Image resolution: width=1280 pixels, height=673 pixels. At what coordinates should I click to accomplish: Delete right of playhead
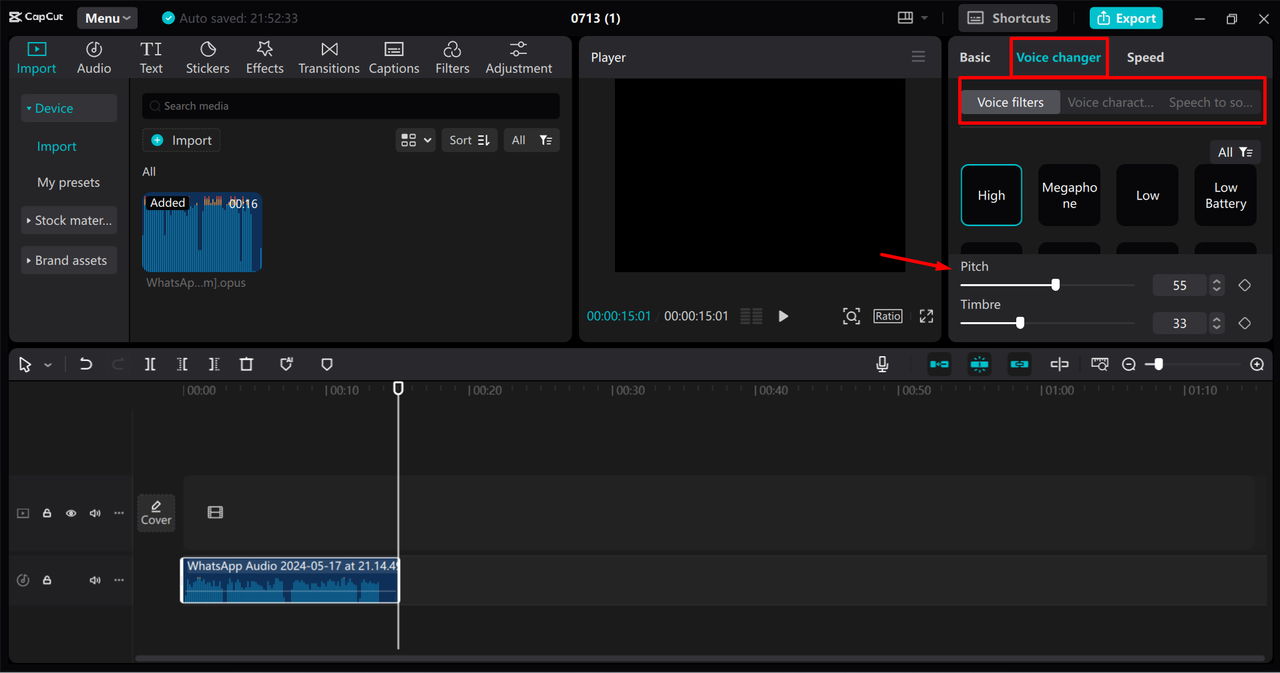[214, 365]
